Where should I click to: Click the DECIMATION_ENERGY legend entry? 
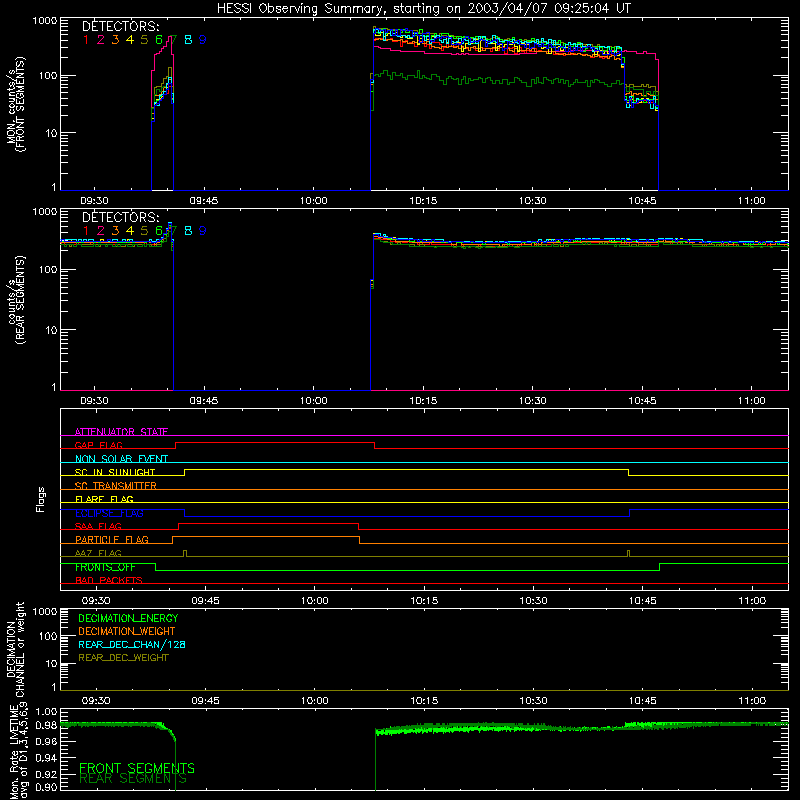[128, 618]
